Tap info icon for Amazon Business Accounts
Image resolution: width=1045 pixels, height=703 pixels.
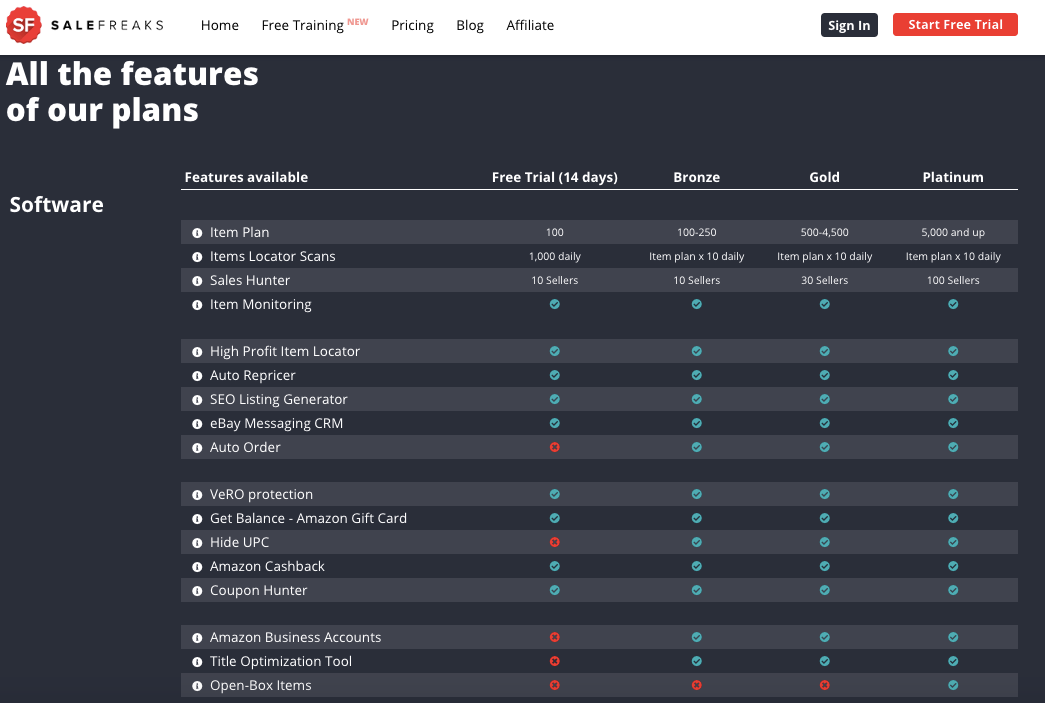tap(197, 638)
